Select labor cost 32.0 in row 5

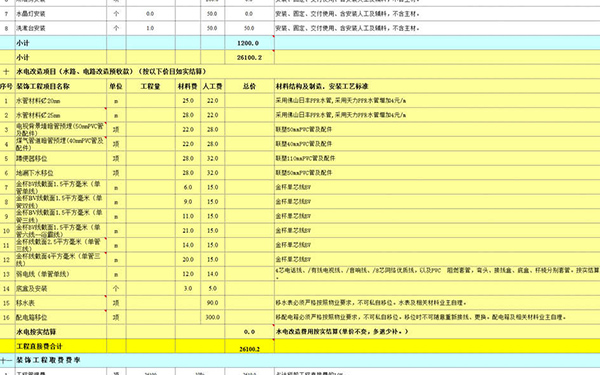tap(212, 158)
